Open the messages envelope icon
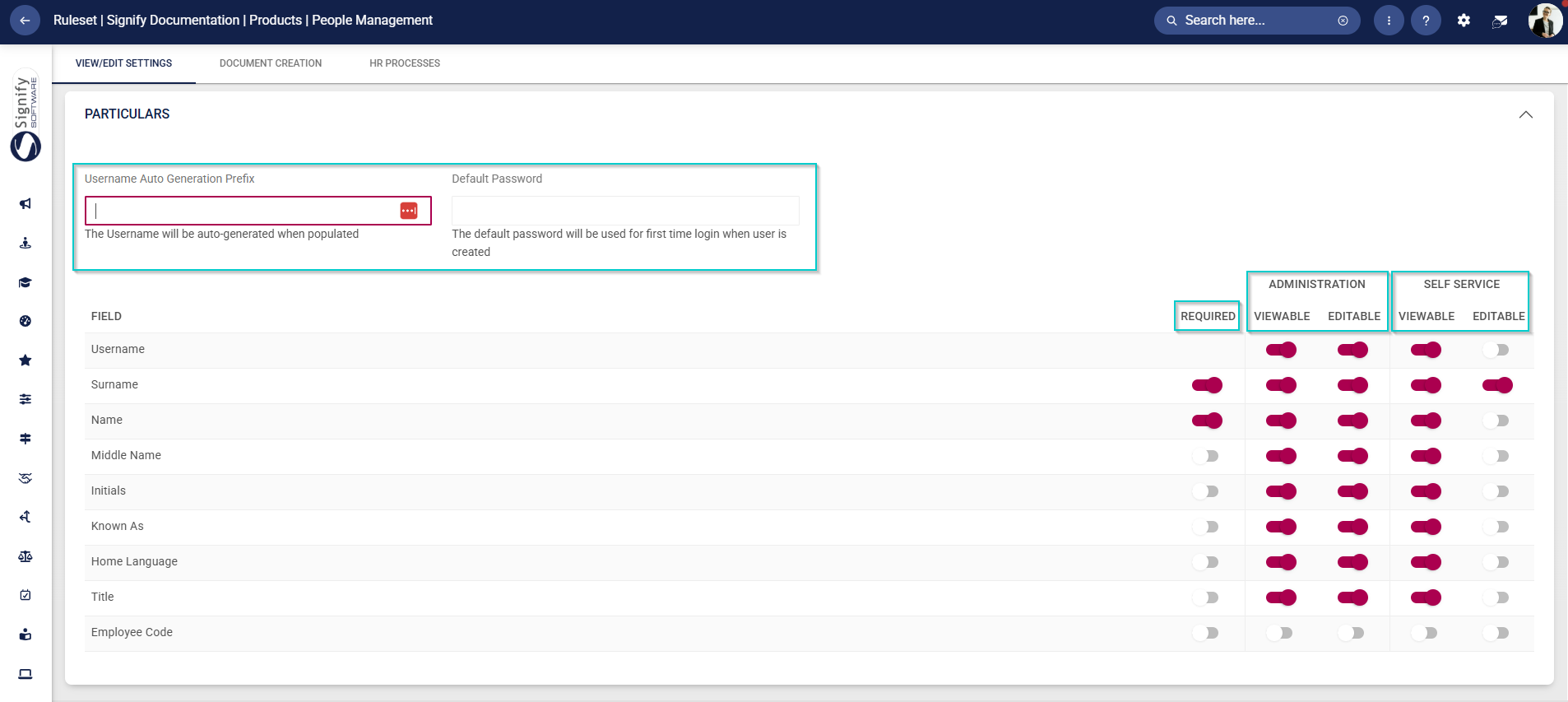This screenshot has width=1568, height=702. 1500,21
